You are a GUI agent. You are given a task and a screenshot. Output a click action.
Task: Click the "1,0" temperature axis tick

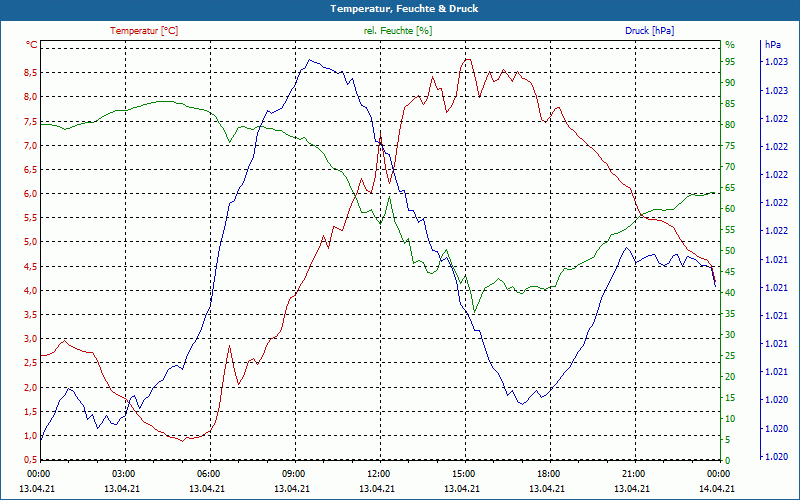(x=30, y=436)
